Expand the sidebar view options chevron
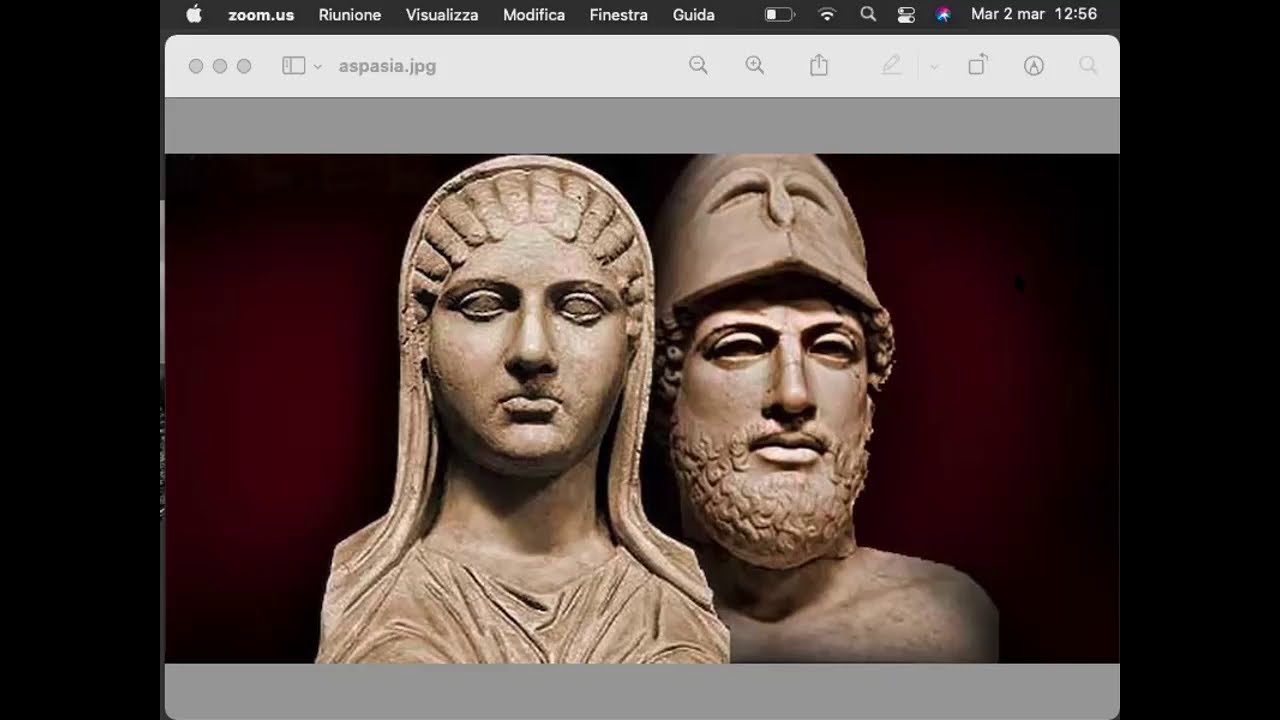The image size is (1280, 720). (x=318, y=67)
